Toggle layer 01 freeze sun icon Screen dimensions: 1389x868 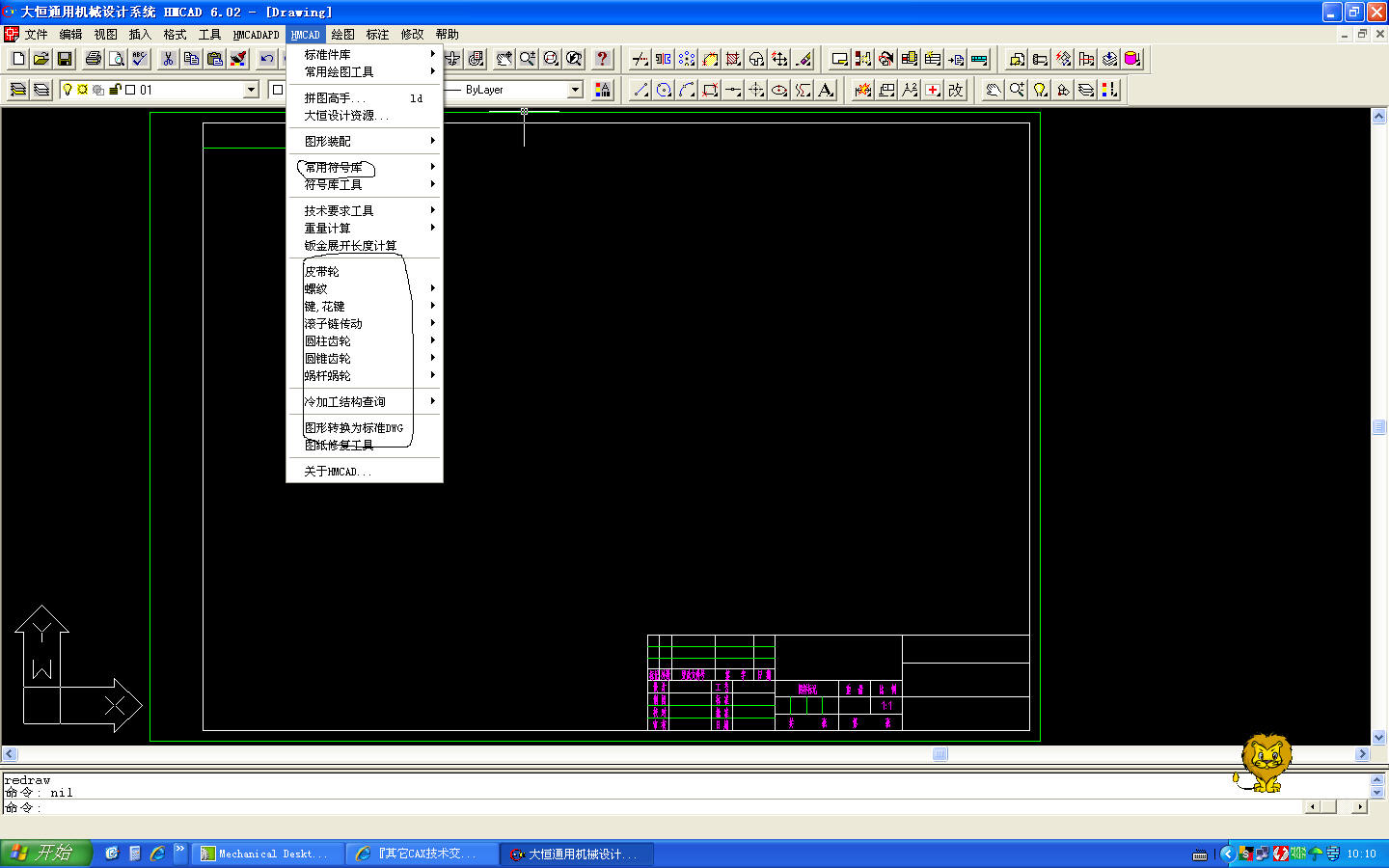coord(83,90)
